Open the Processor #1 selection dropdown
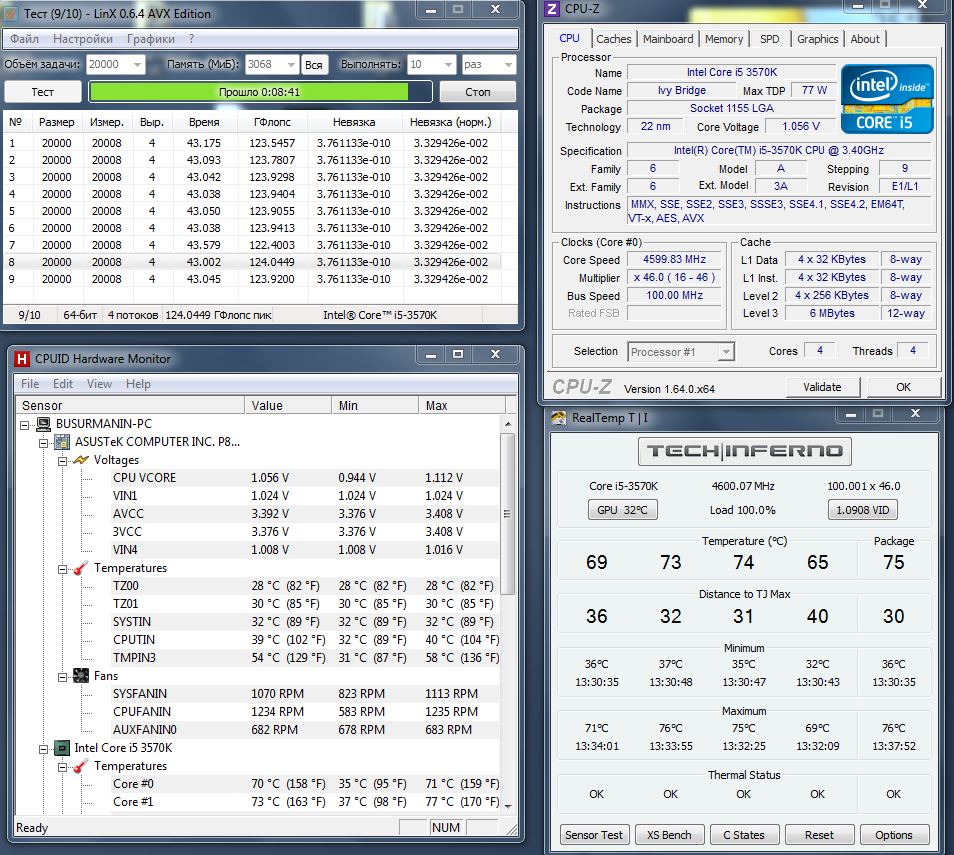 pos(725,352)
